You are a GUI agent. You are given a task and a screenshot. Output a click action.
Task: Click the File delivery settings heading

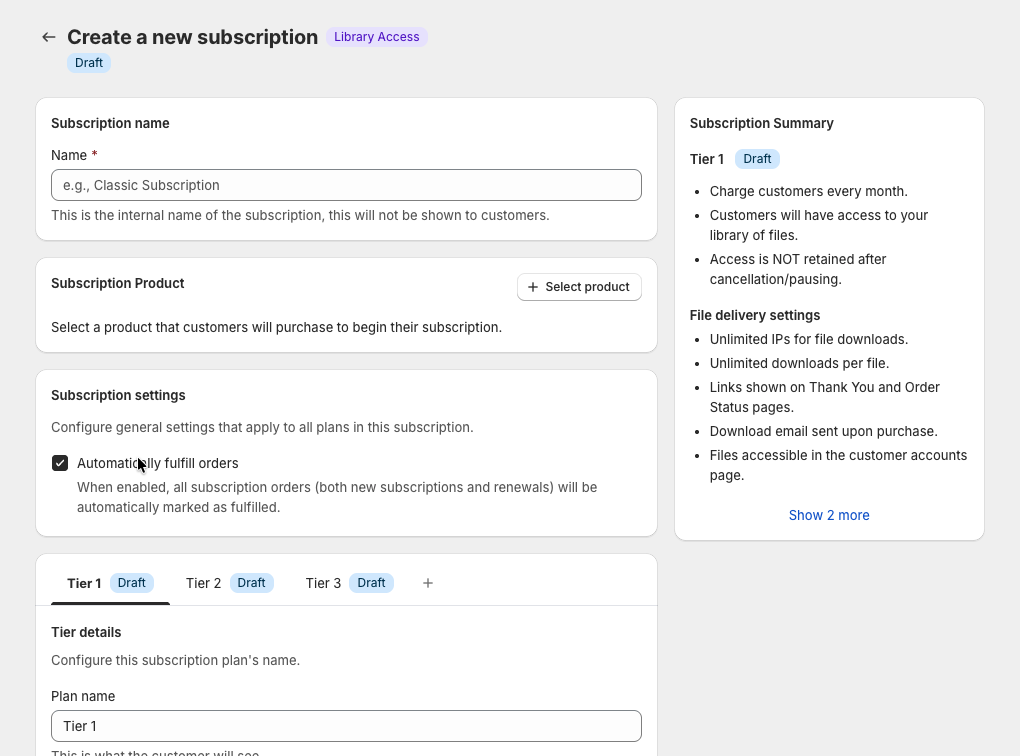coord(754,315)
